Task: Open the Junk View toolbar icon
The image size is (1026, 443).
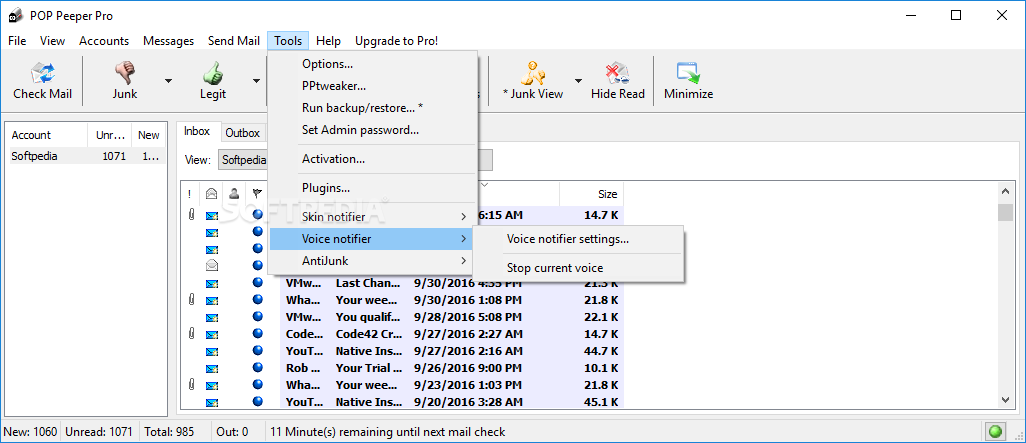Action: click(532, 73)
